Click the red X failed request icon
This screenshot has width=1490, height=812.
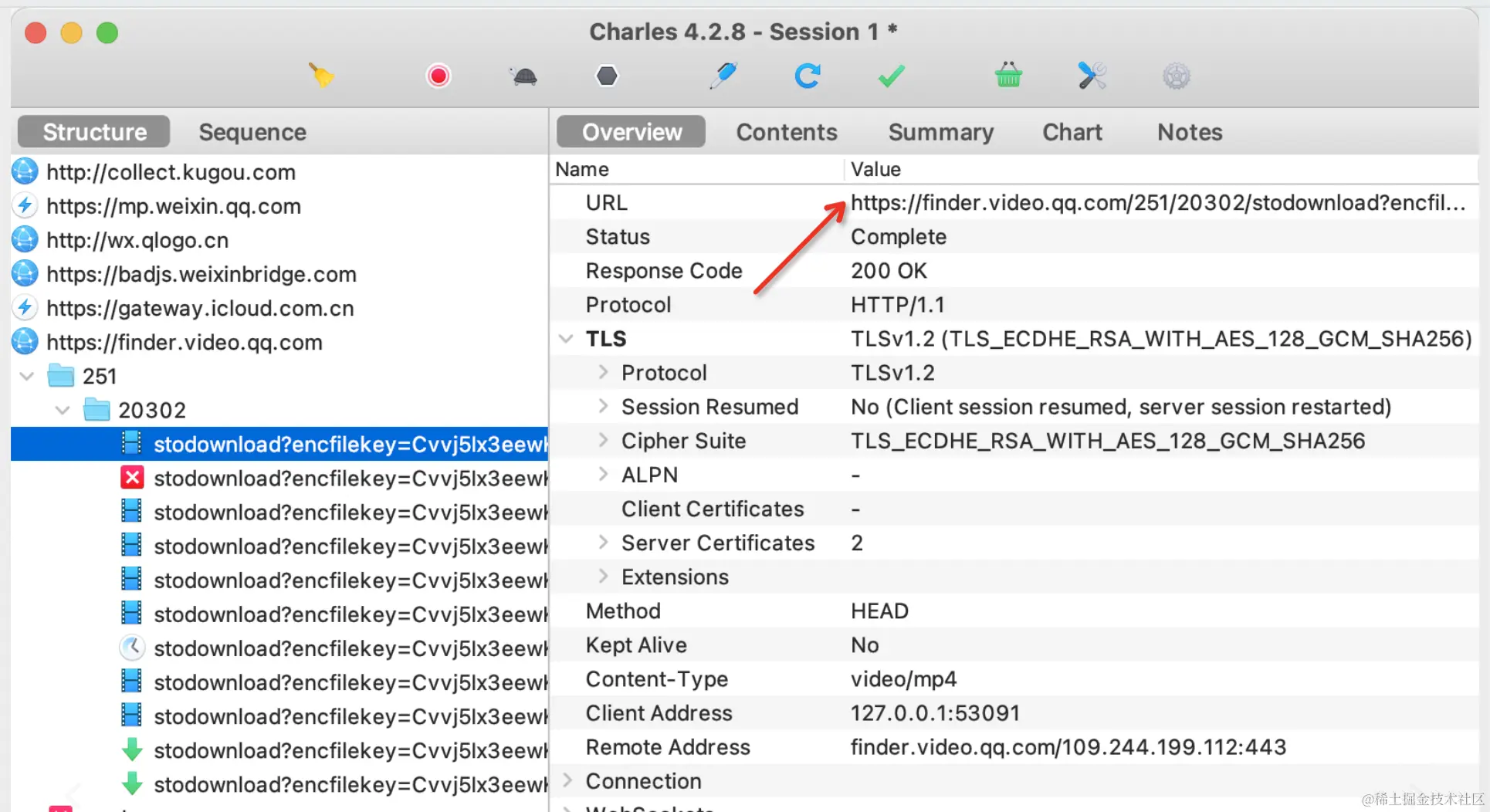point(132,478)
